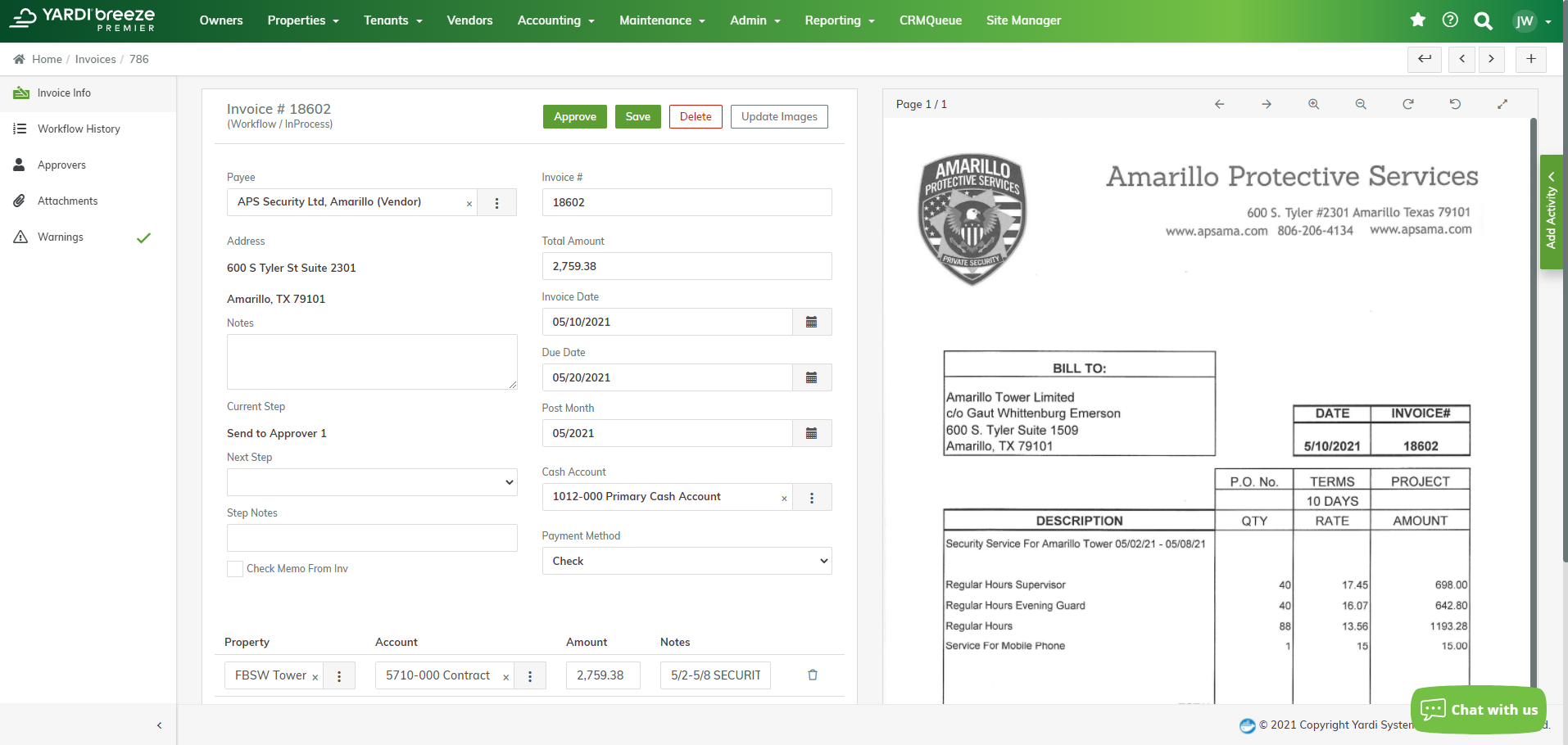The height and width of the screenshot is (745, 1568).
Task: Open the Payee options three-dot menu
Action: (496, 203)
